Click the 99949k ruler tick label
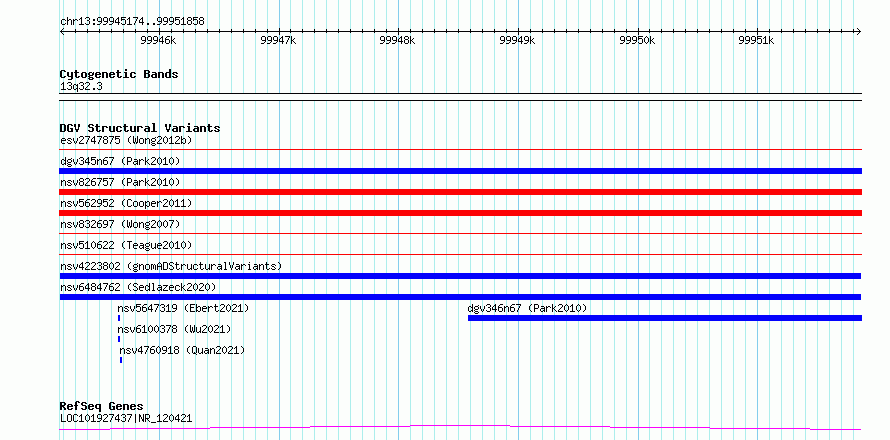The image size is (890, 440). pos(517,40)
